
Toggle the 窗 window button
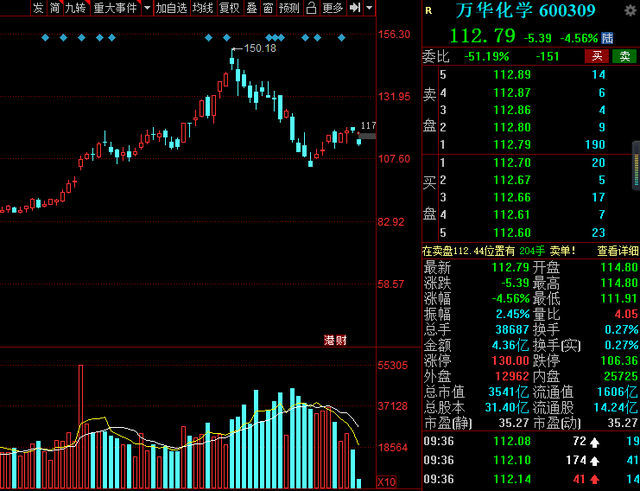coord(268,8)
